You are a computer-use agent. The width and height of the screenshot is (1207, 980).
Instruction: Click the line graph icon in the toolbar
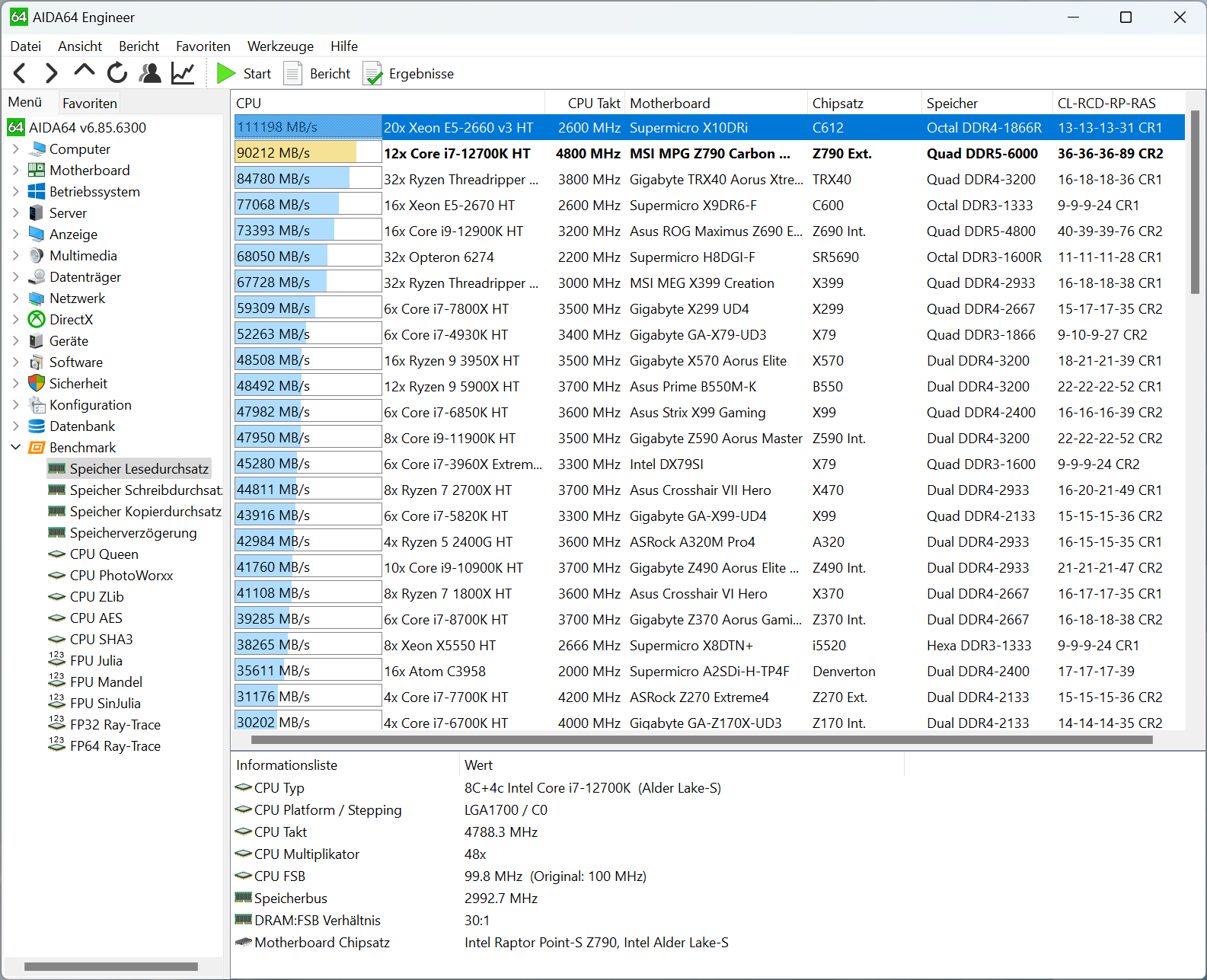tap(183, 73)
